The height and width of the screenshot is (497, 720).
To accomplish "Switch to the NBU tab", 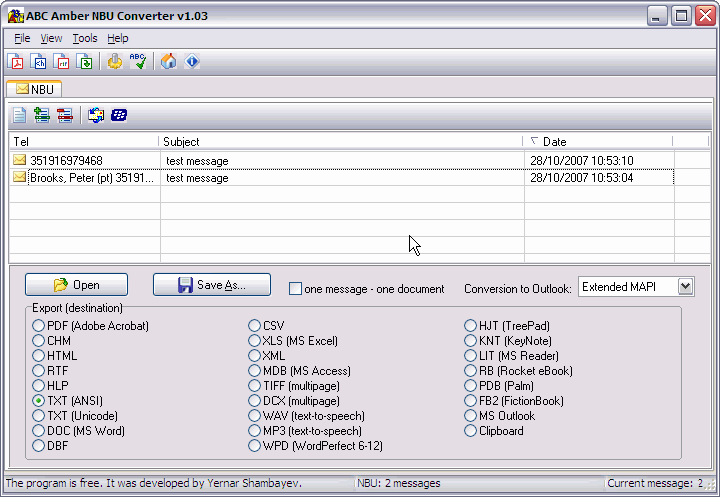I will point(35,89).
